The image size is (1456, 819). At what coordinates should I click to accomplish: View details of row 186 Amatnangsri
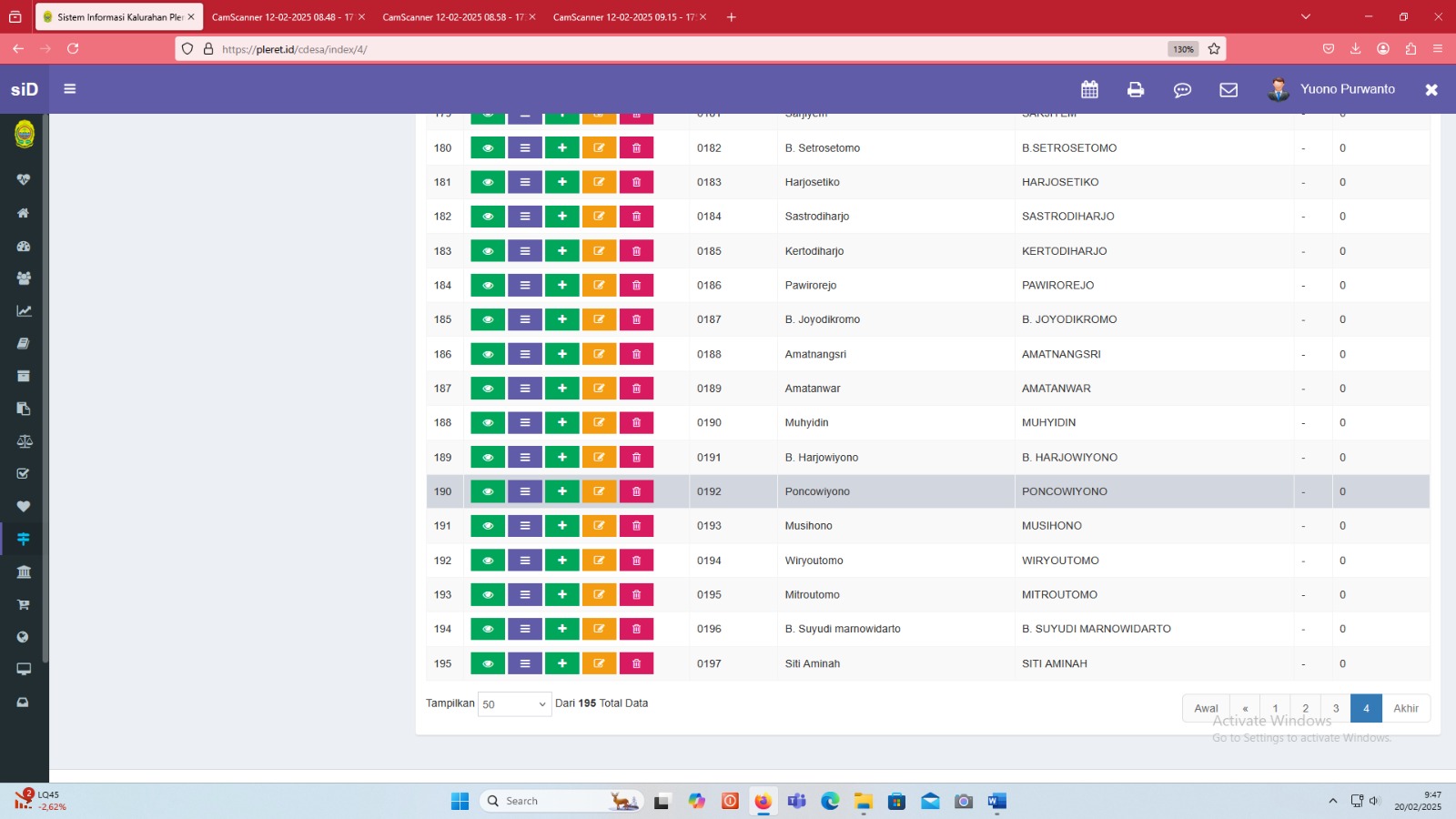[x=488, y=354]
